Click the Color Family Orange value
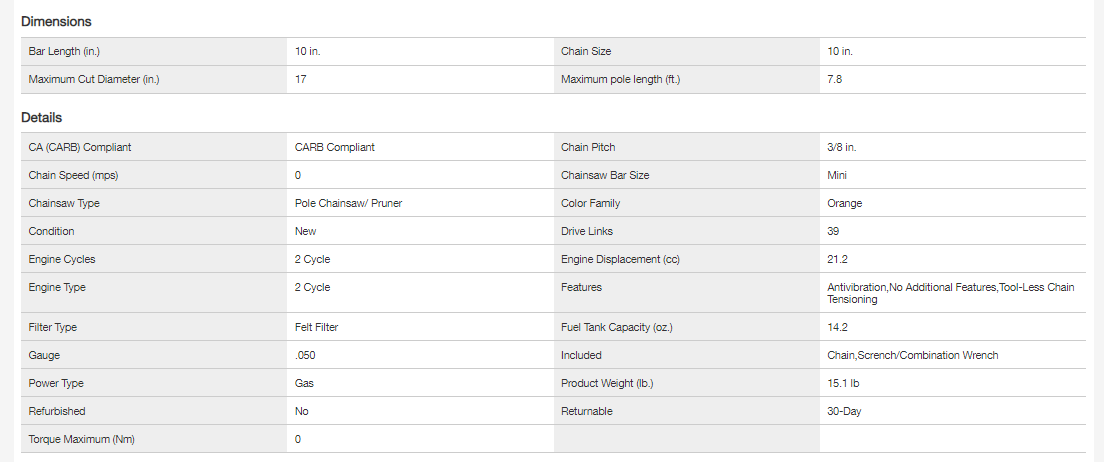Image resolution: width=1104 pixels, height=462 pixels. pos(845,203)
